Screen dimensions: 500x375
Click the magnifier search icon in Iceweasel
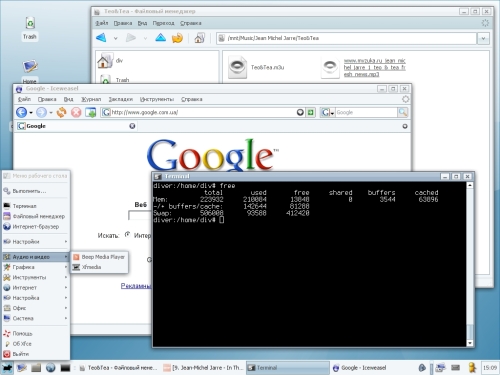[x=403, y=112]
